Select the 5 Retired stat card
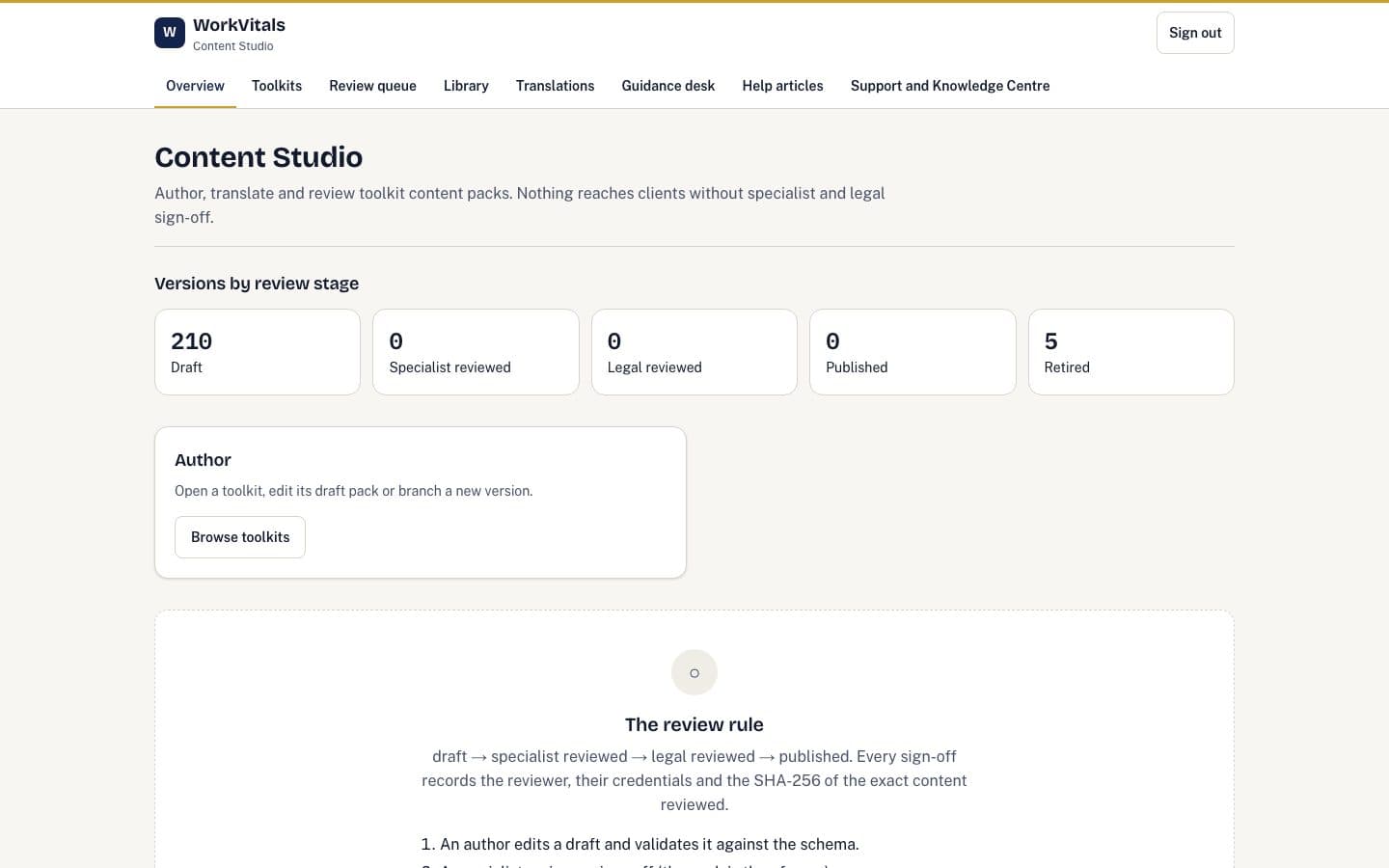Viewport: 1389px width, 868px height. 1131,352
